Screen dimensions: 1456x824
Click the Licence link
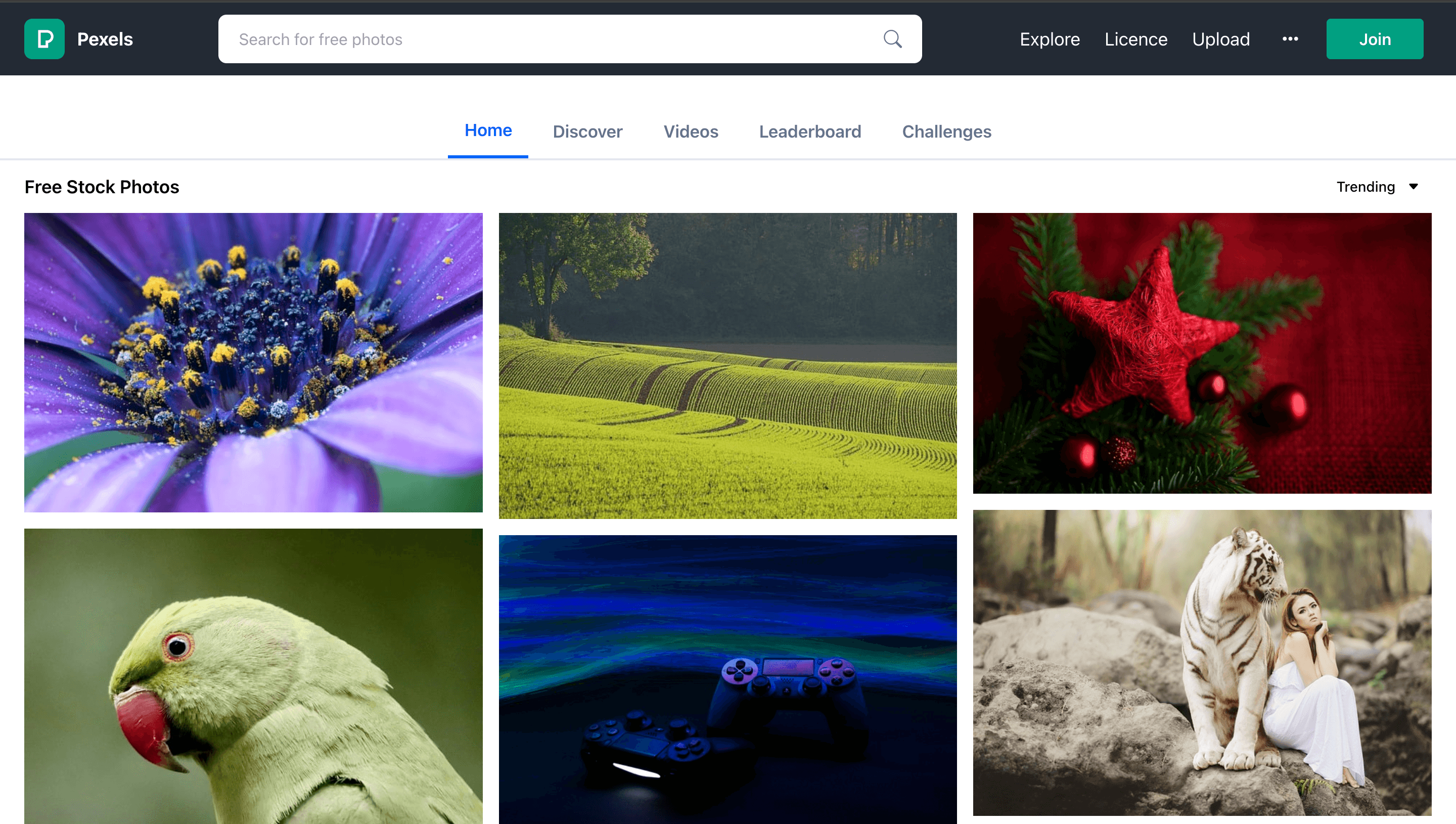click(x=1135, y=39)
